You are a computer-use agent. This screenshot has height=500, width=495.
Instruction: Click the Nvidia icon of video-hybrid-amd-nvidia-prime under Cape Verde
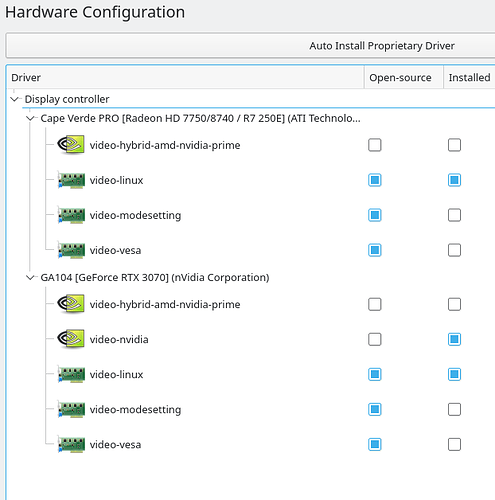tap(71, 145)
